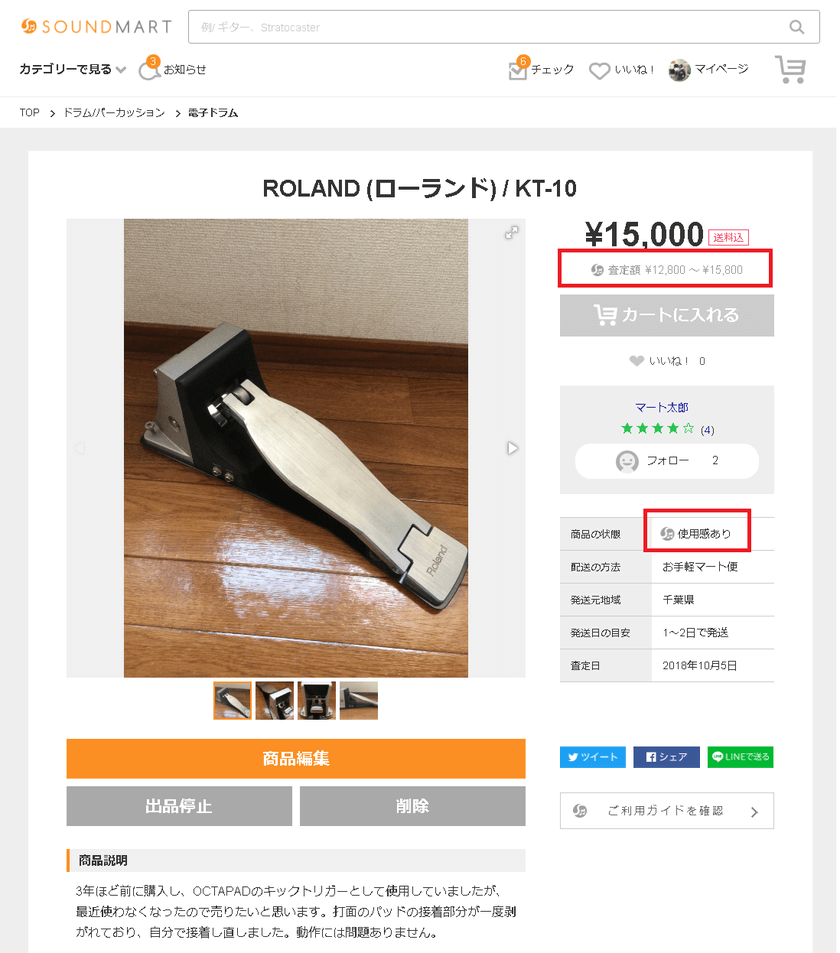Click the search magnifier icon
Image resolution: width=840 pixels, height=953 pixels.
pos(796,27)
